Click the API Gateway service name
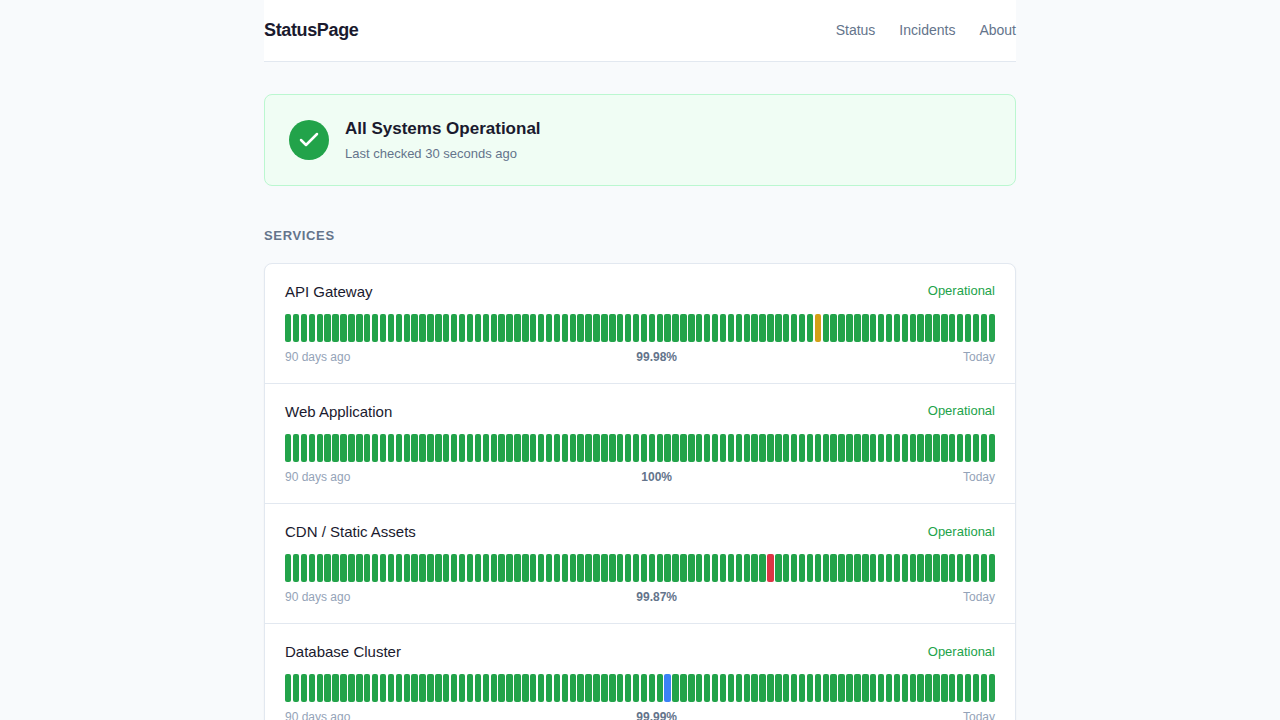The width and height of the screenshot is (1280, 720). (328, 292)
